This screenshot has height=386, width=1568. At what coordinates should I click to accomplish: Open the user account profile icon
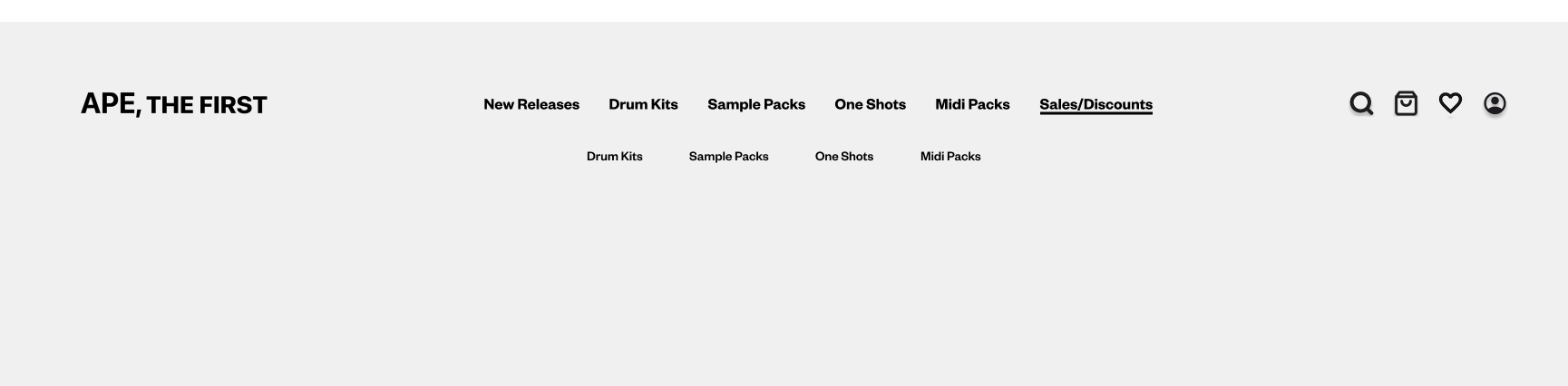(1495, 103)
